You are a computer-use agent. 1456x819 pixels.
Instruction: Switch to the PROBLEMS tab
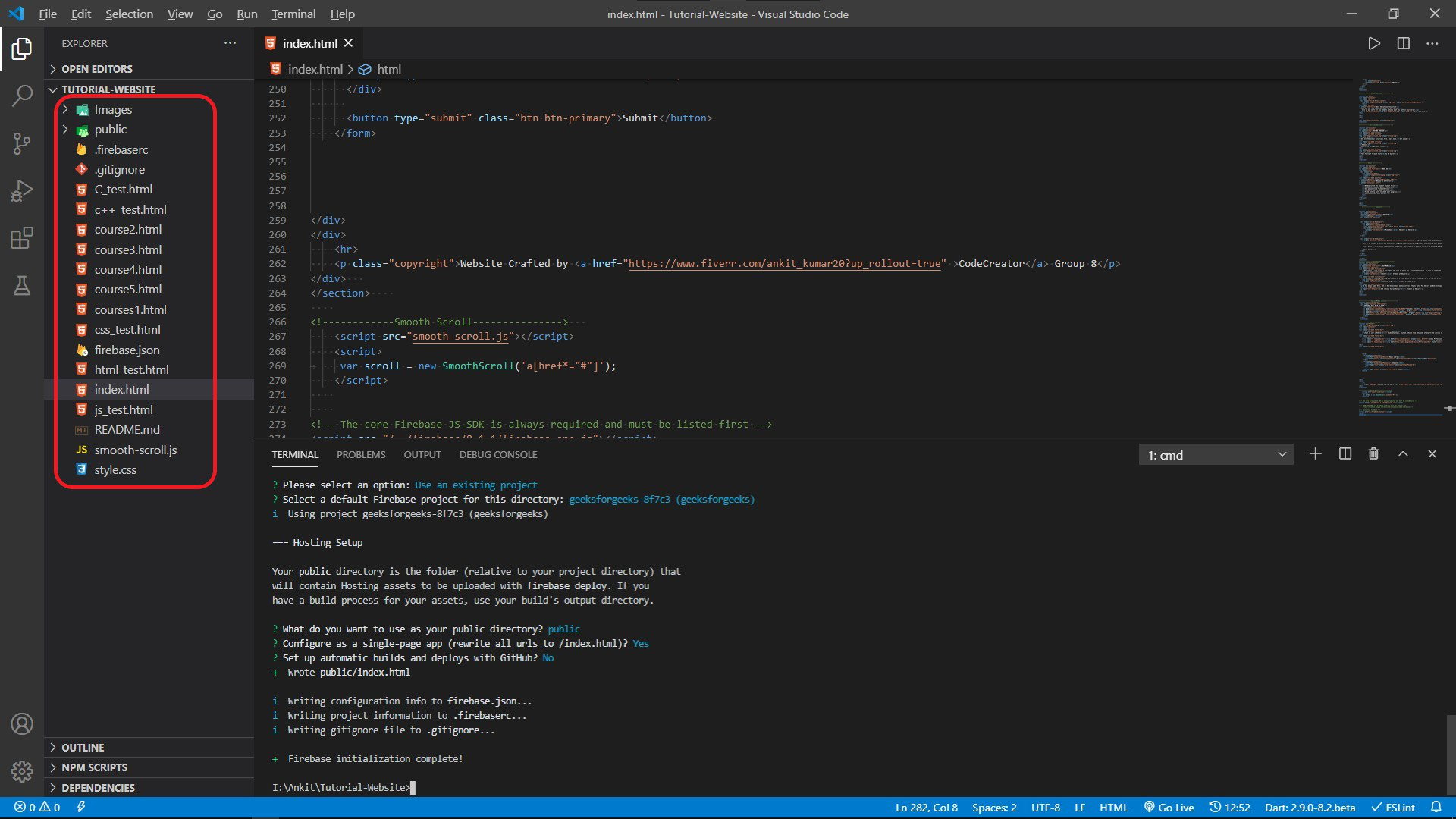(x=361, y=455)
